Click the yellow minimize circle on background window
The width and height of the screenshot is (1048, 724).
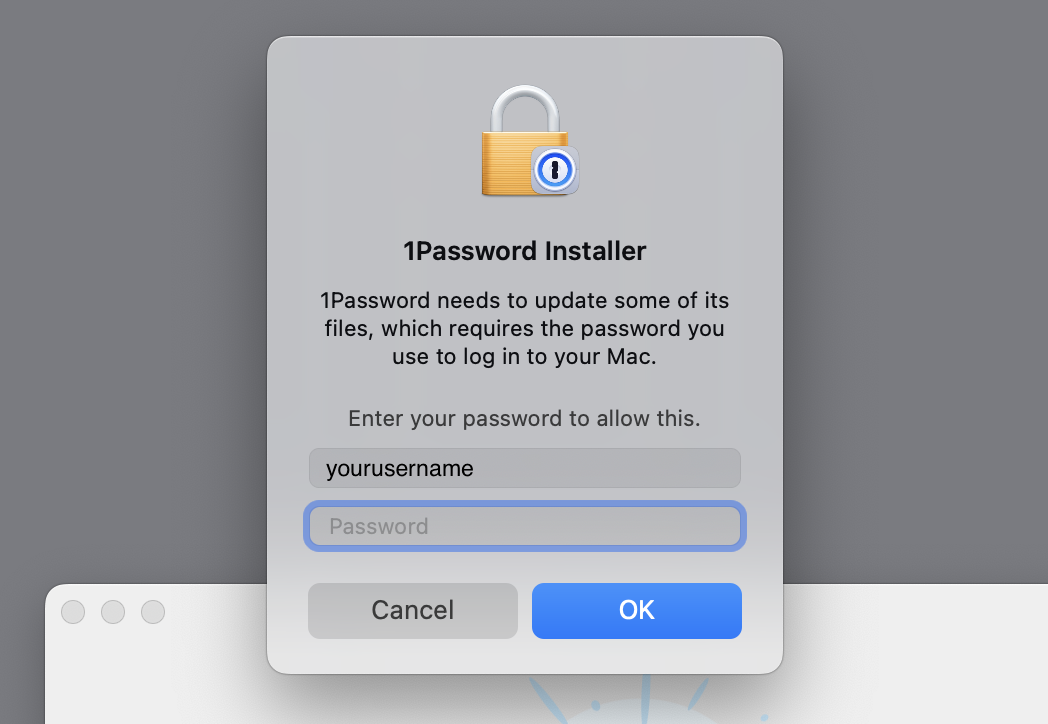click(x=112, y=611)
